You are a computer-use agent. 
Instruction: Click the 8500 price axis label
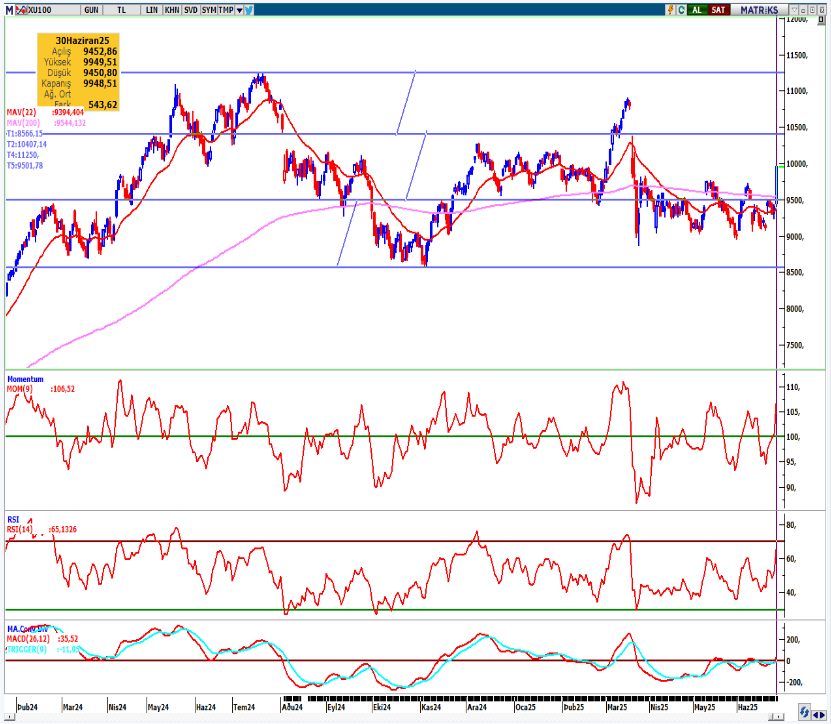[795, 272]
